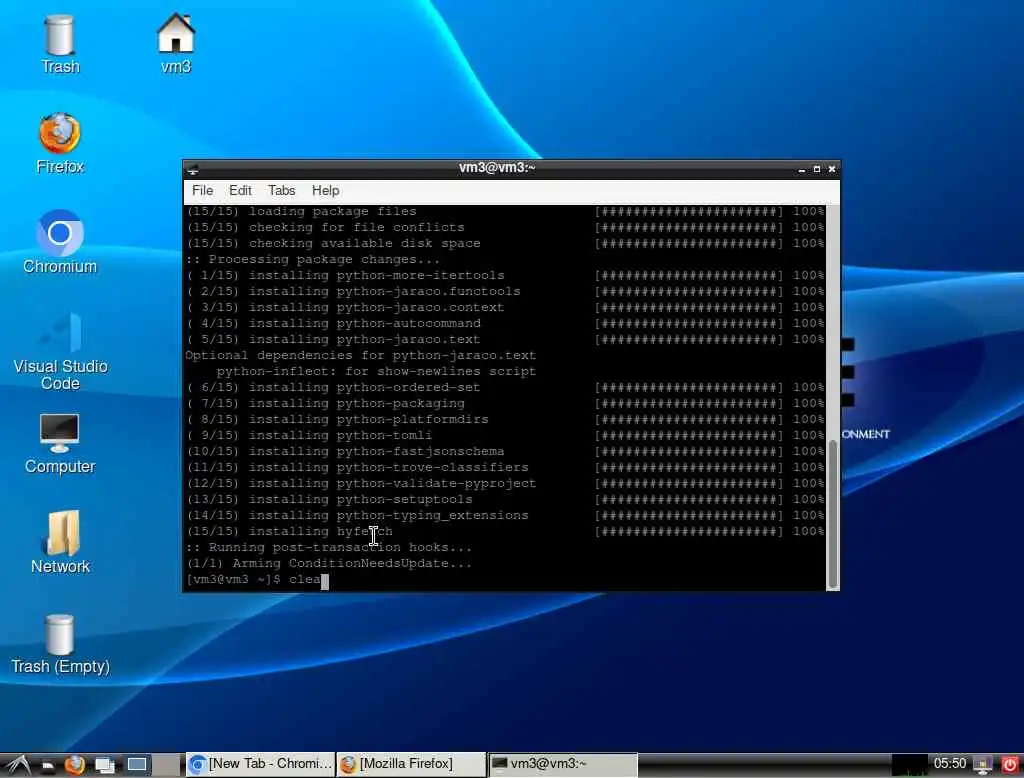Click the CPU usage monitor in the taskbar
The width and height of the screenshot is (1024, 778).
(909, 764)
